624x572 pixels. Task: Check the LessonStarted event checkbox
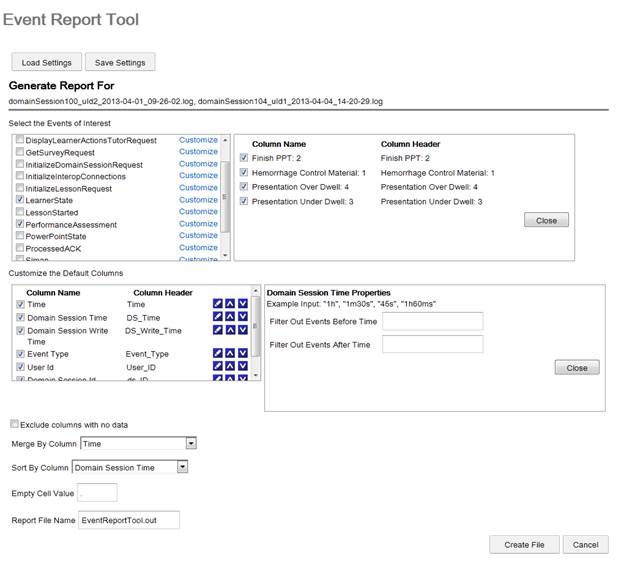(20, 211)
